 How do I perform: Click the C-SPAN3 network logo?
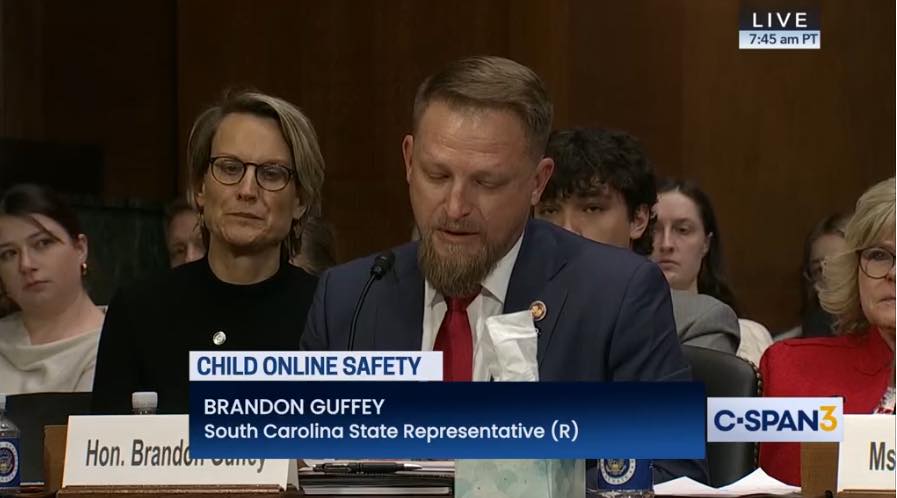coord(775,420)
